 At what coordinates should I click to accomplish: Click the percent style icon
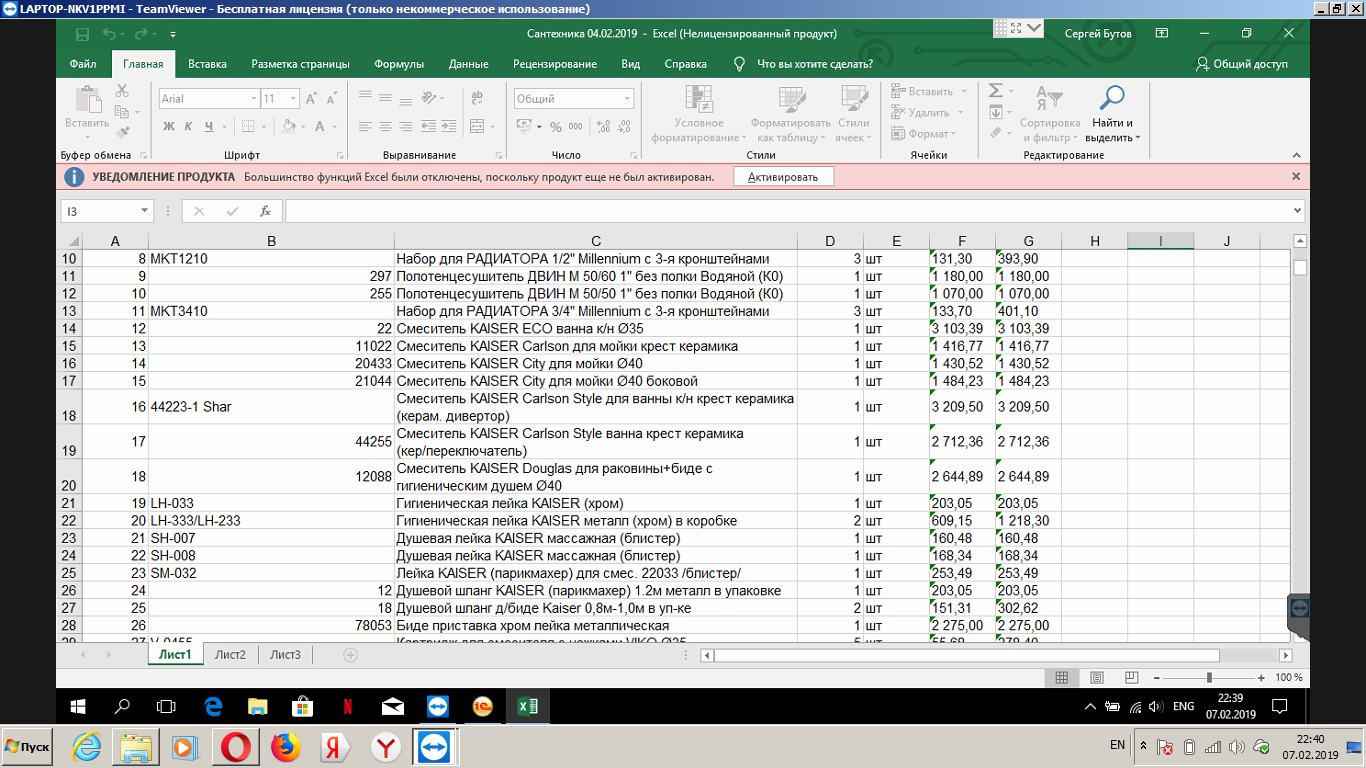point(555,126)
